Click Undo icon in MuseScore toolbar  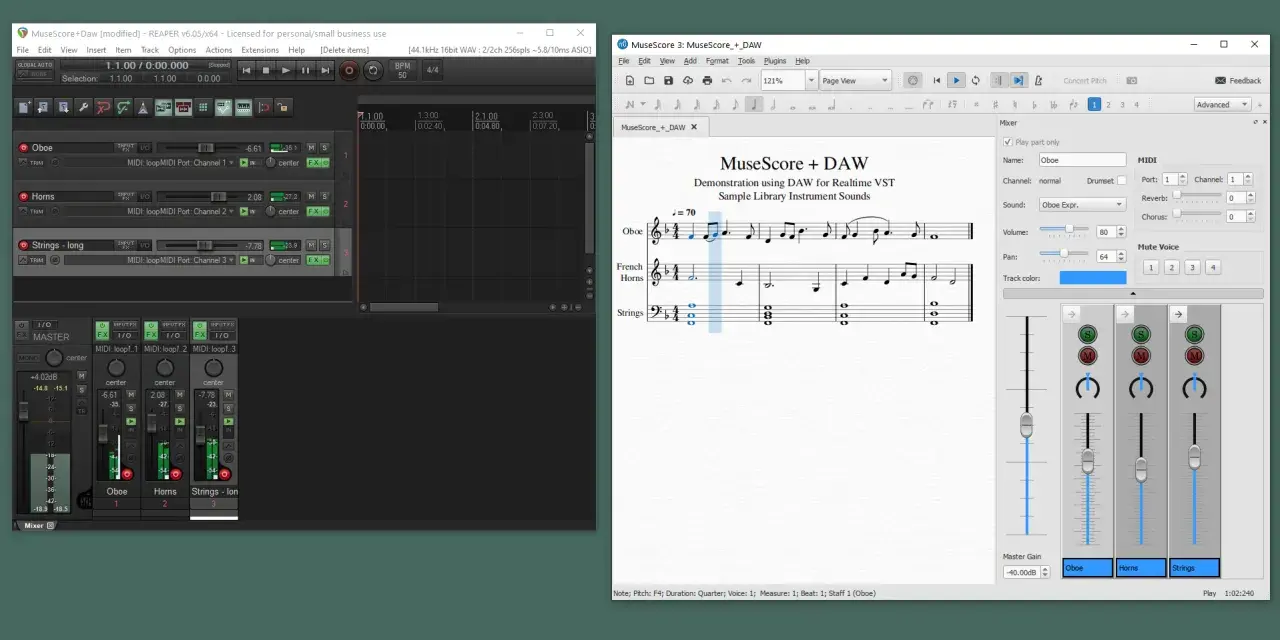(x=727, y=80)
